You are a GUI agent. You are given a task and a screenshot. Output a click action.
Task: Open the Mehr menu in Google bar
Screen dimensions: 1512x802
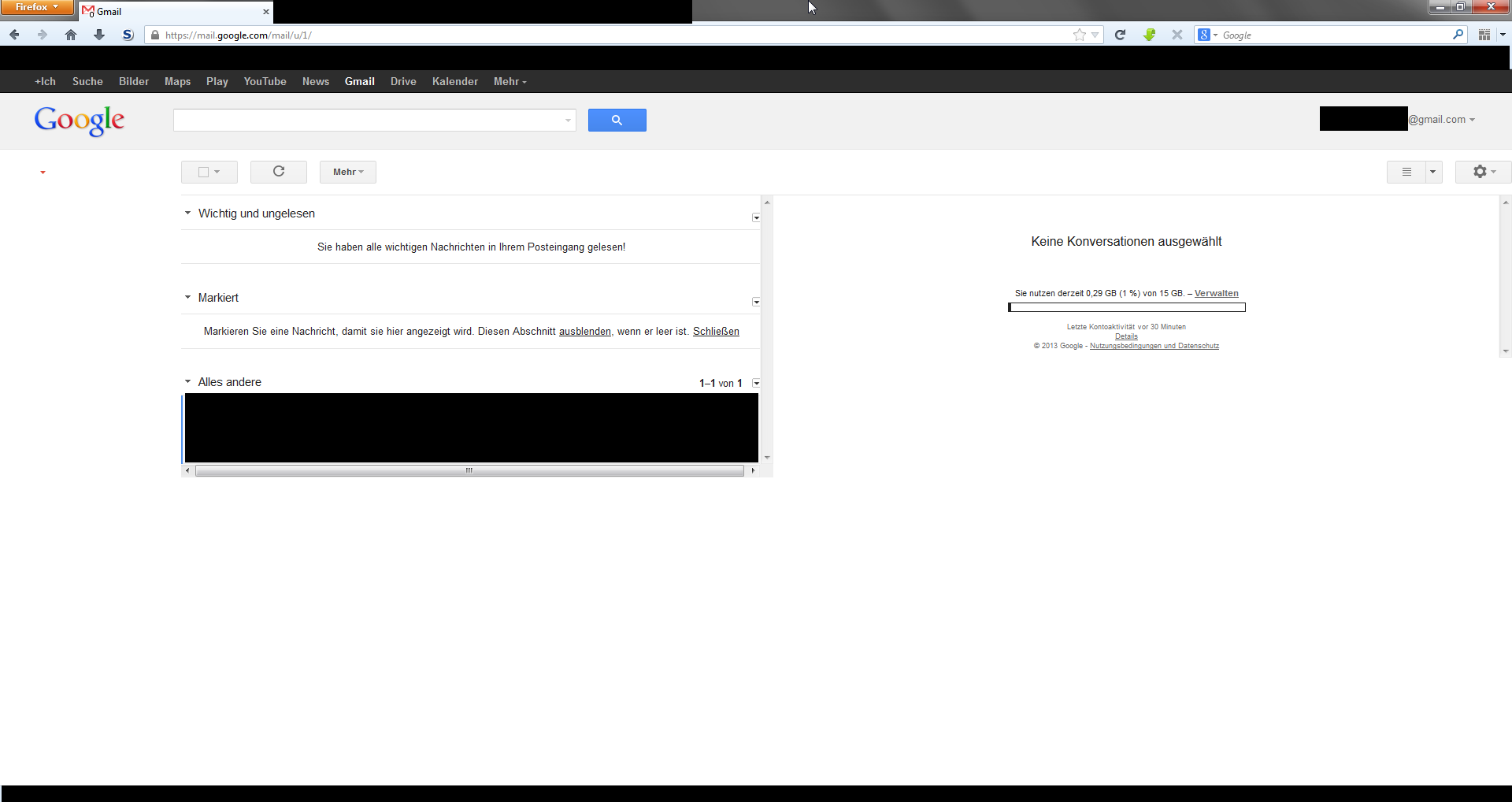click(x=510, y=81)
